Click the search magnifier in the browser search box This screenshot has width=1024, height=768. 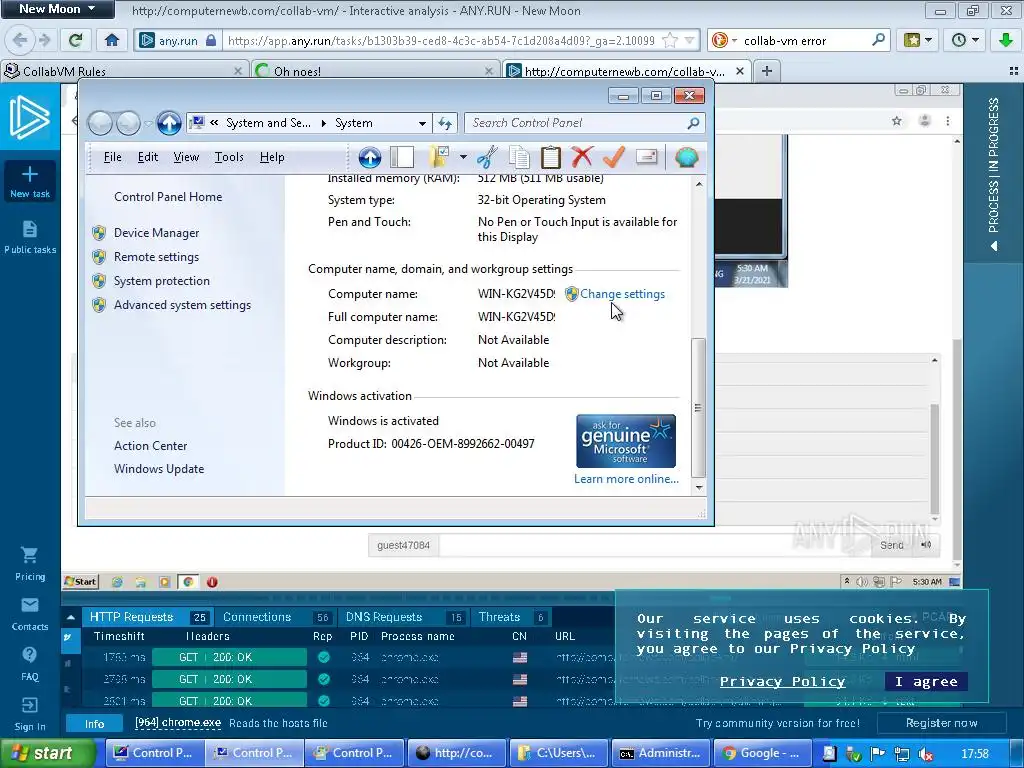pyautogui.click(x=878, y=40)
